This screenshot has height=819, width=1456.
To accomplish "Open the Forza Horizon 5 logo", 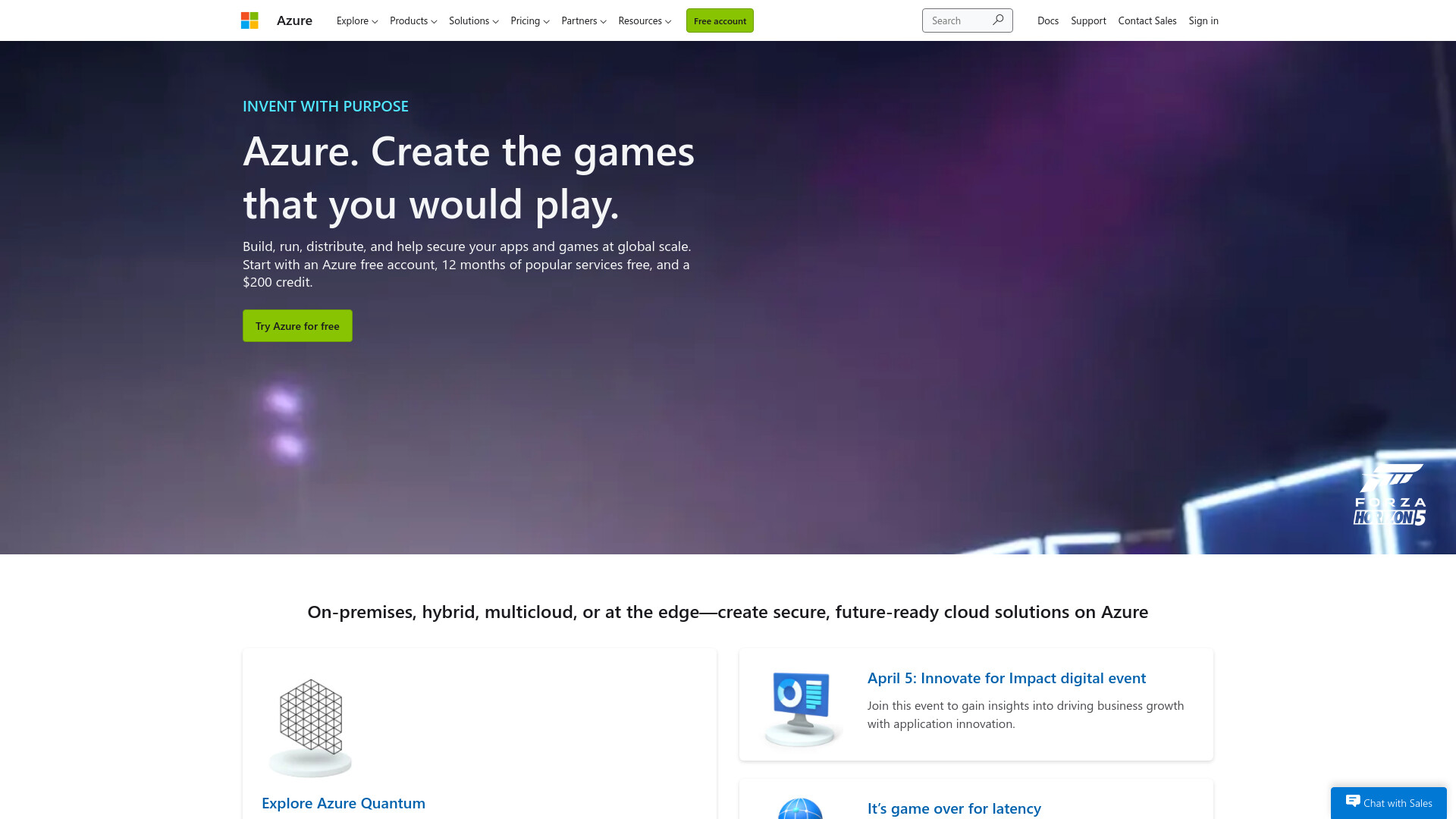I will (x=1390, y=494).
